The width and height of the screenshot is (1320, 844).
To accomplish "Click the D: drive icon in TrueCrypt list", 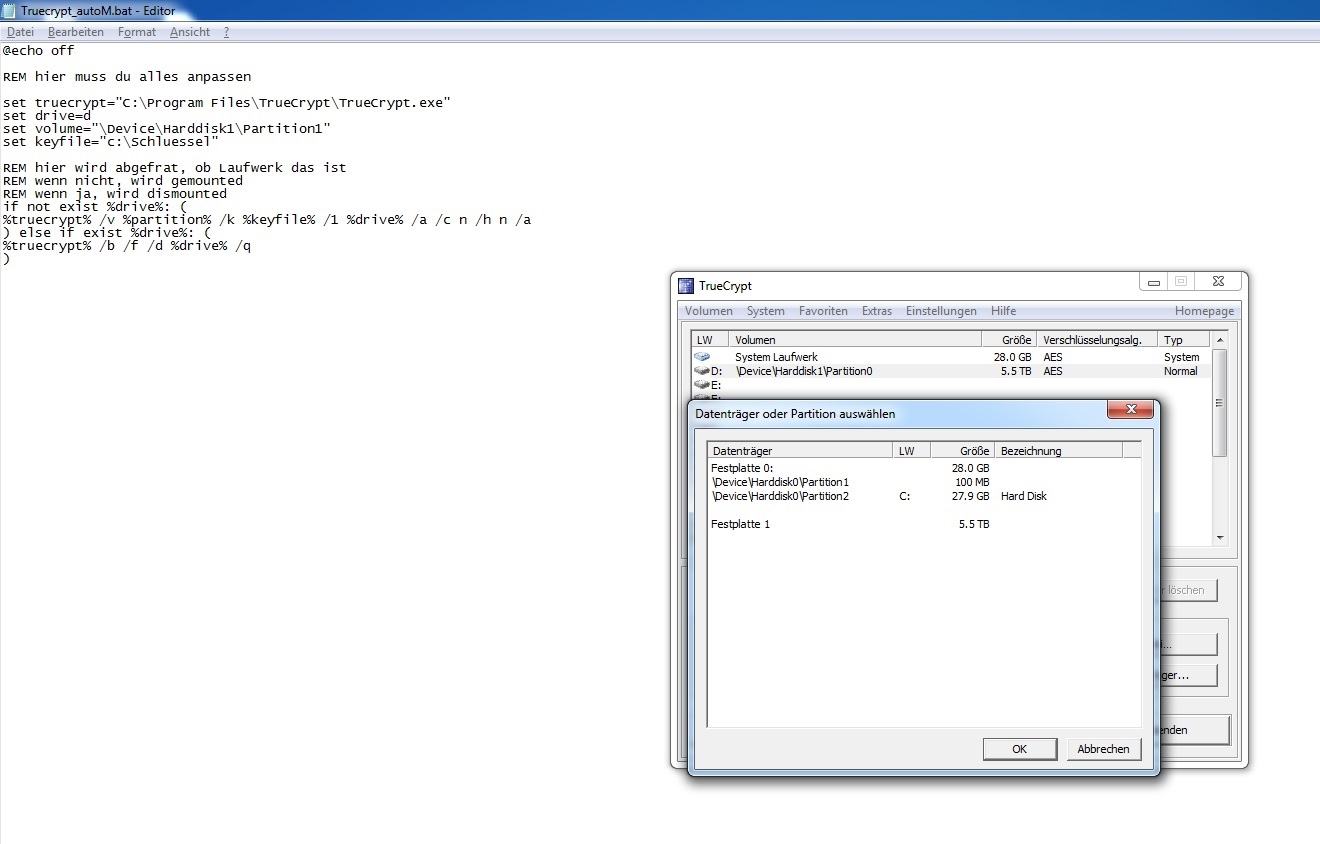I will click(x=702, y=371).
